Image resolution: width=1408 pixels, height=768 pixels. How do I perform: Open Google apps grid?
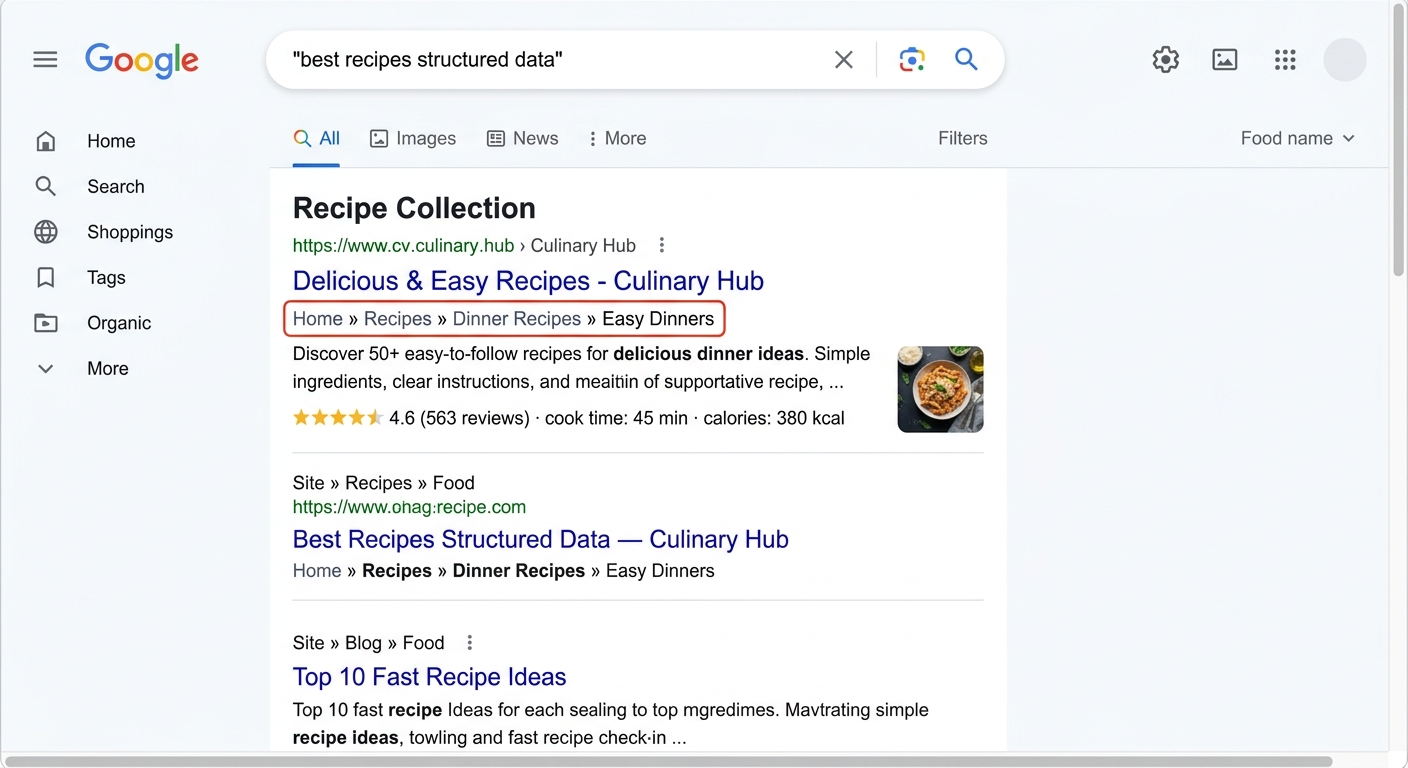1285,59
